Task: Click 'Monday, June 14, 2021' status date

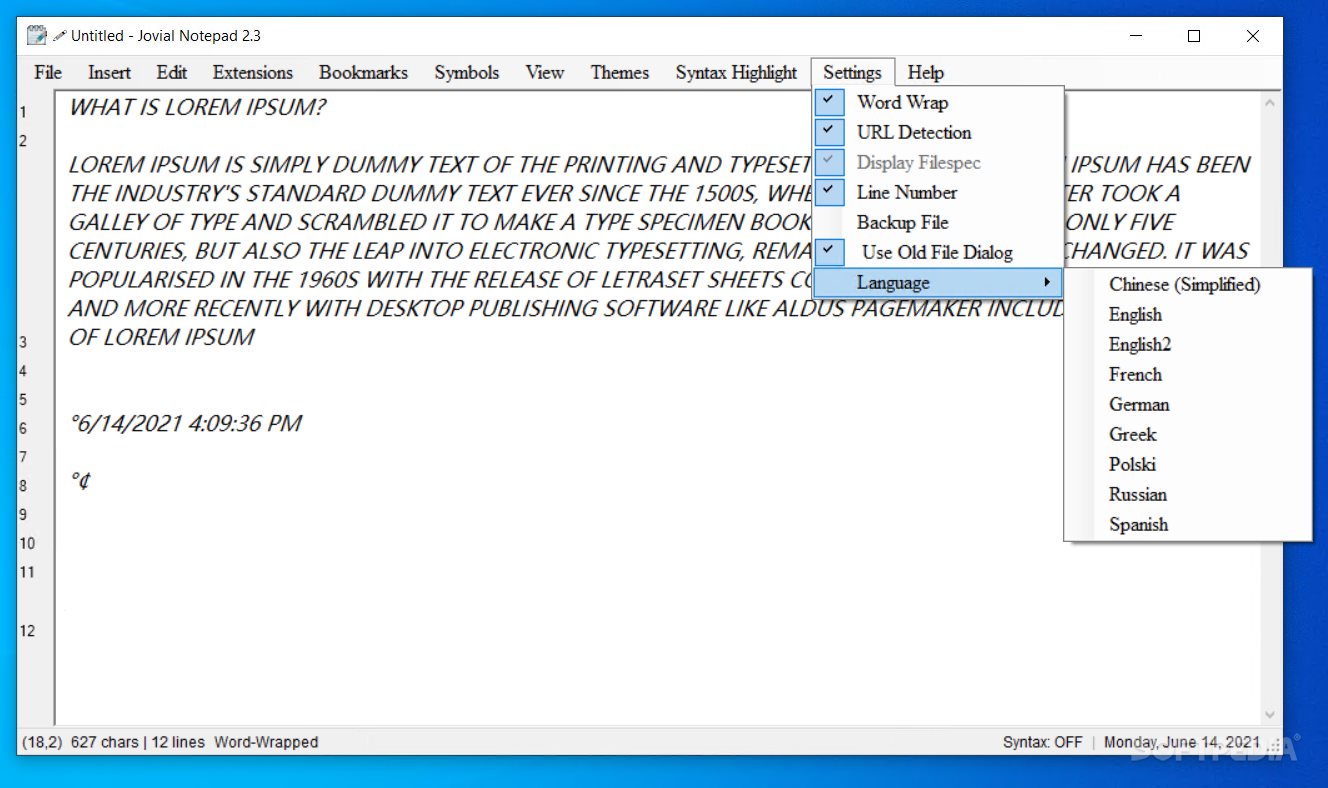Action: tap(1182, 742)
